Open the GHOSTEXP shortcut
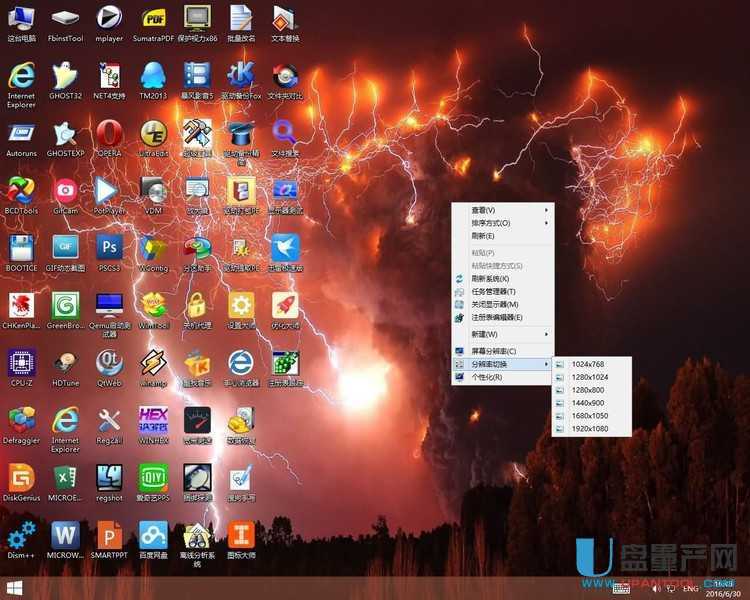Screen dimensions: 750x600 coord(66,139)
